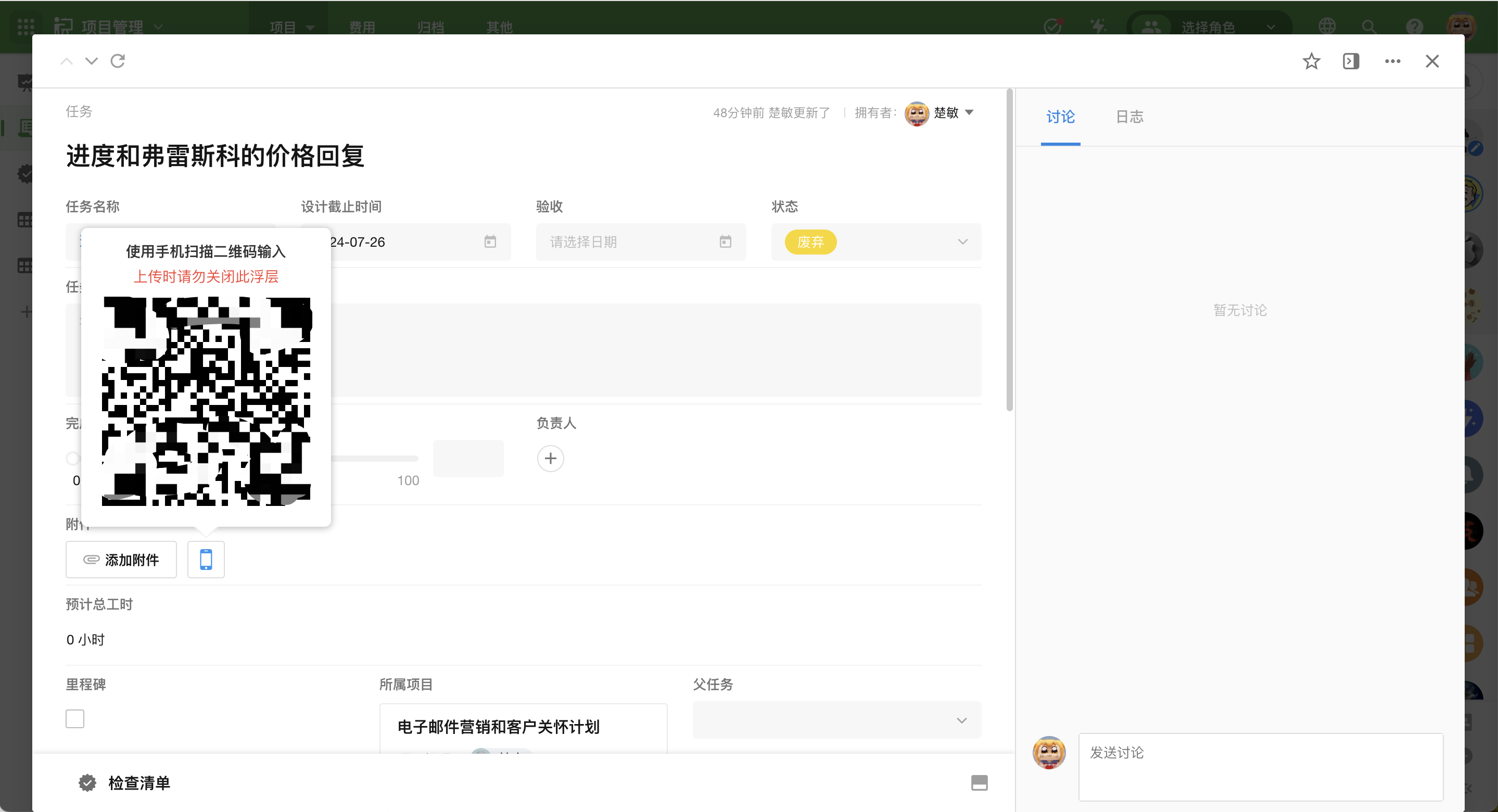Image resolution: width=1498 pixels, height=812 pixels.
Task: Click the 检查清单 check badge icon
Action: point(87,783)
